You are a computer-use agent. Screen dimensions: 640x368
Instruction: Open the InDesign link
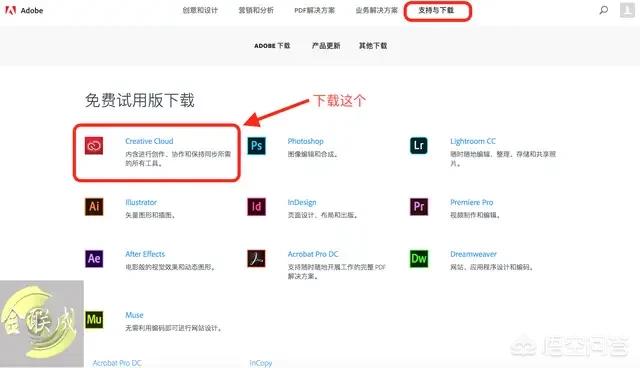tap(302, 202)
